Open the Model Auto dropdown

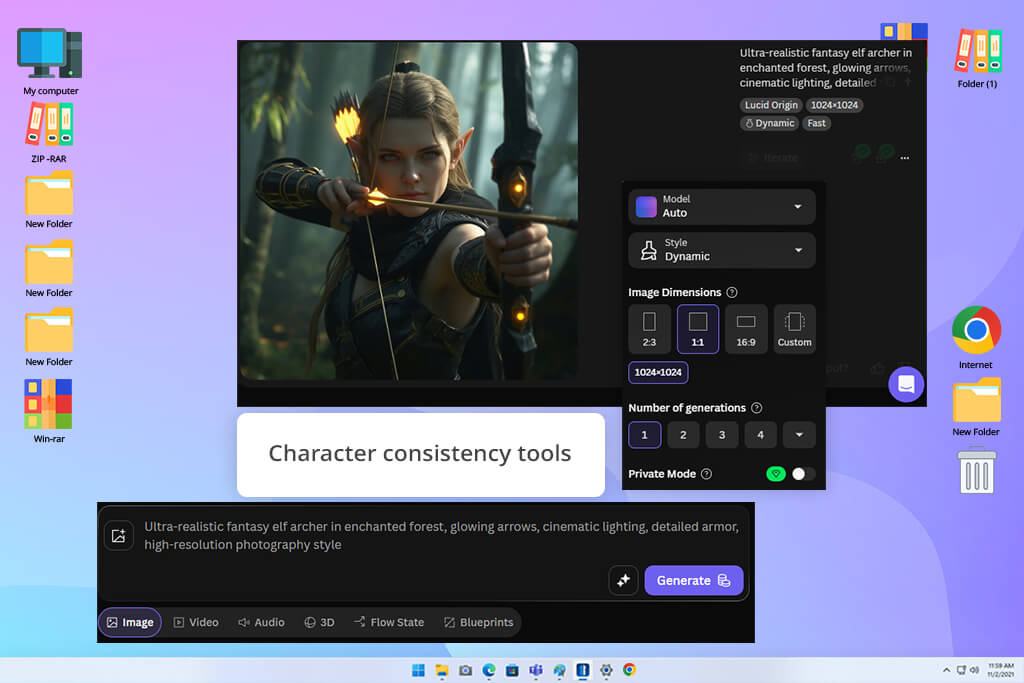tap(722, 206)
